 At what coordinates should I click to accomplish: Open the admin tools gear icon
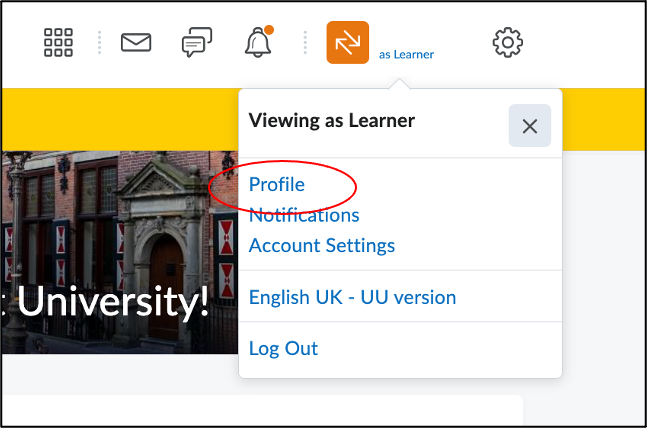click(508, 42)
